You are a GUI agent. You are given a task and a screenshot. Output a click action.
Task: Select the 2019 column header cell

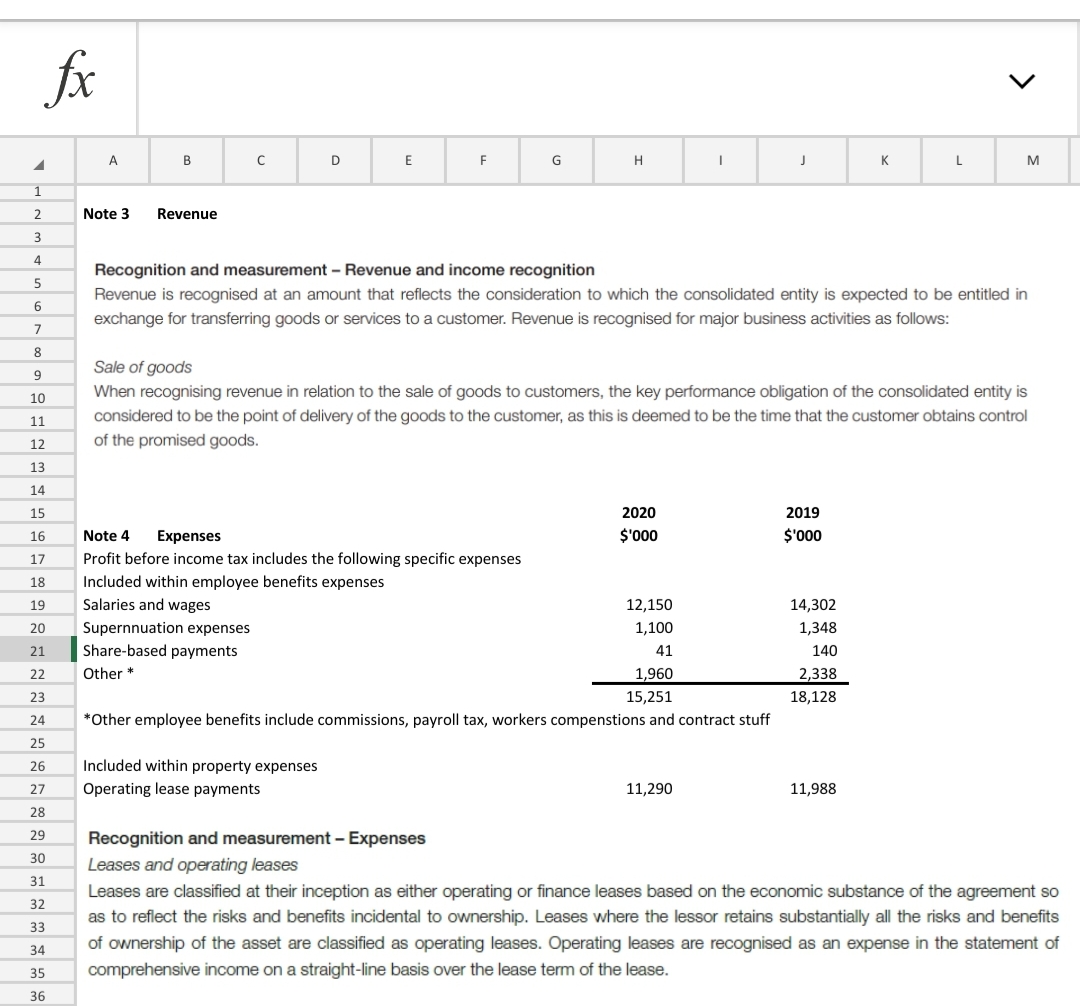[801, 512]
